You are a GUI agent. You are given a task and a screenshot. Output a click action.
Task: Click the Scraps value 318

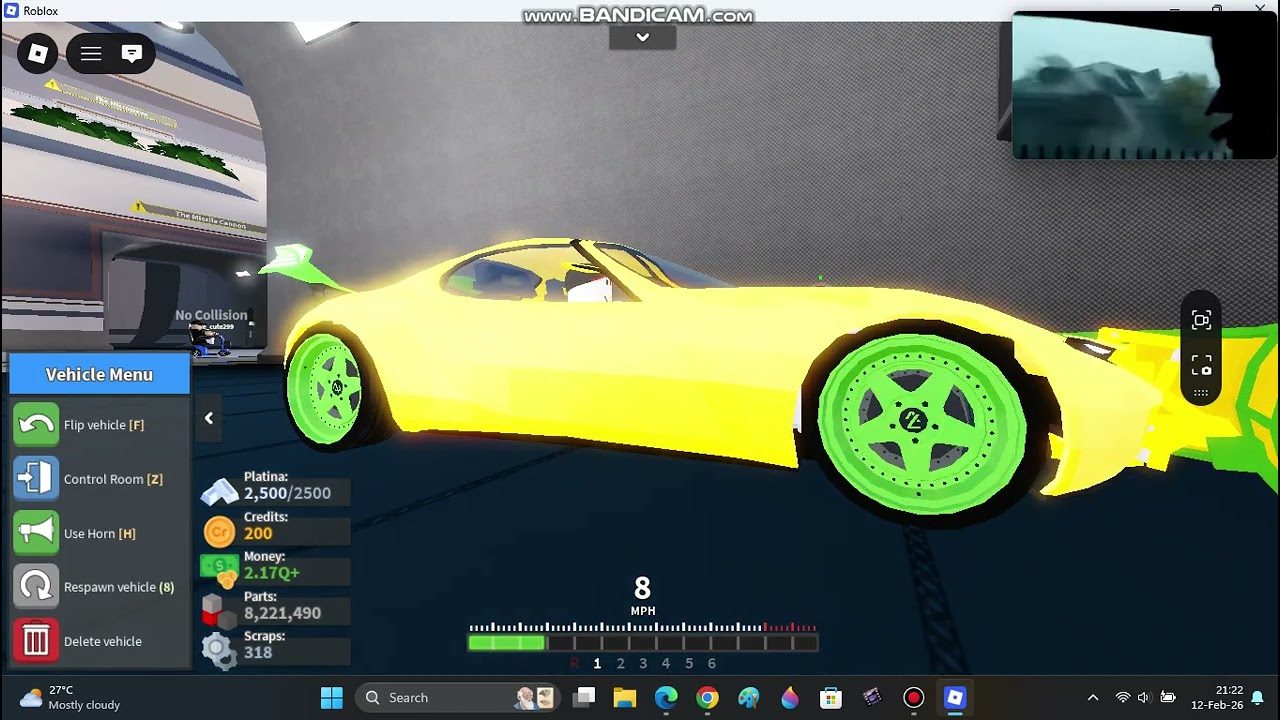coord(258,652)
